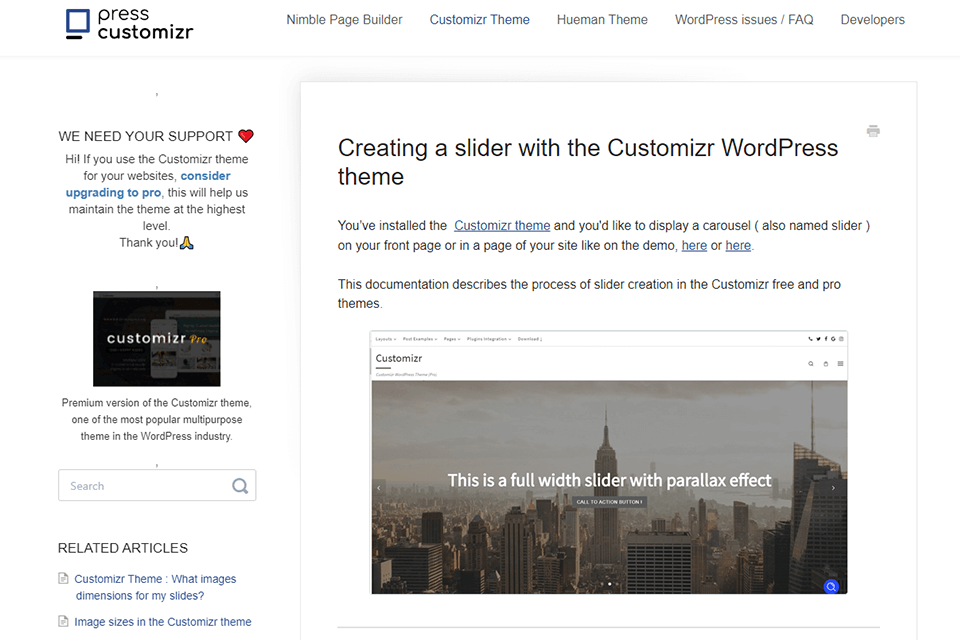
Task: Open 'Image sizes in the Customizr theme' article
Action: click(x=163, y=622)
